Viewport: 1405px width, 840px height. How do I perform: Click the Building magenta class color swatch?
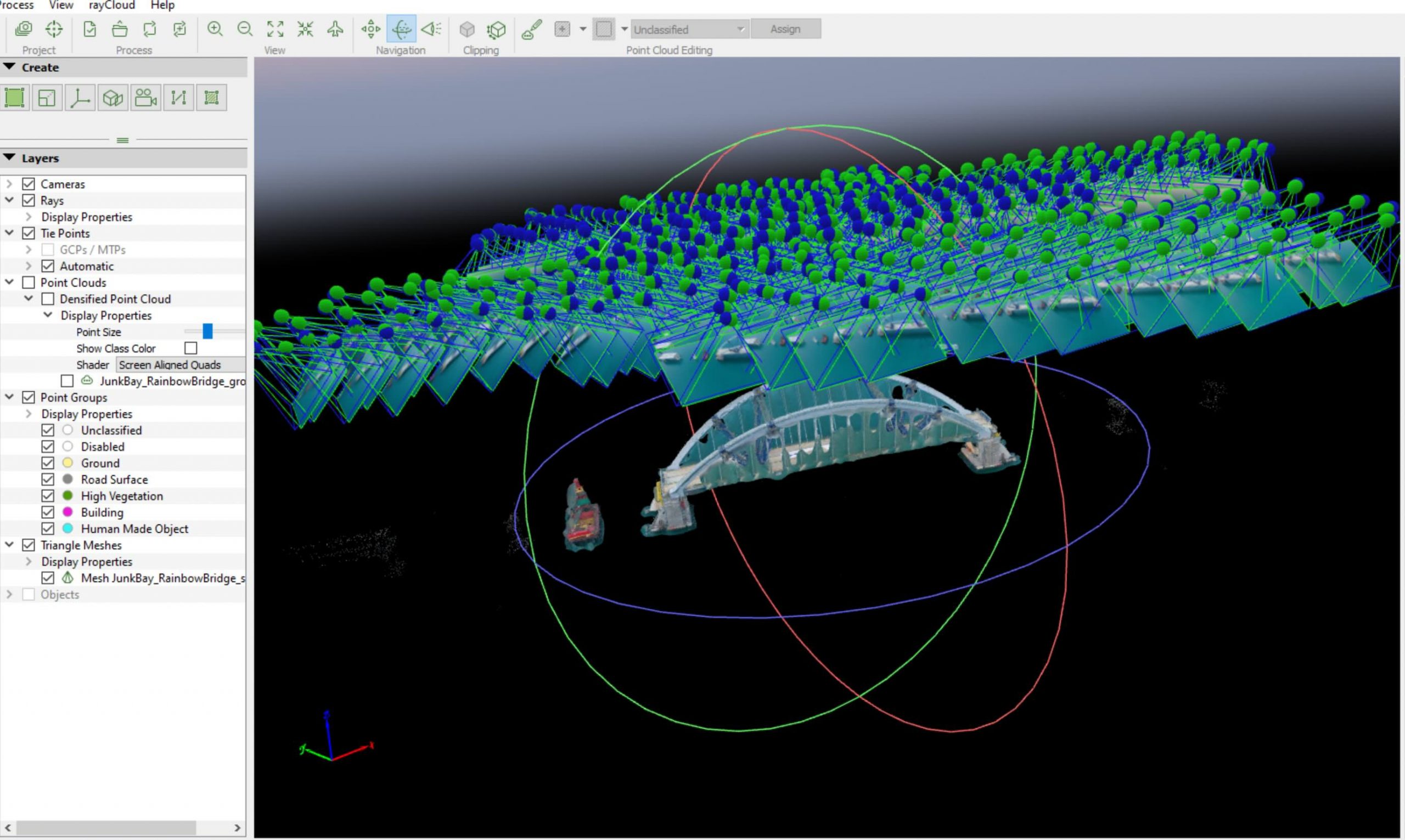pyautogui.click(x=68, y=512)
